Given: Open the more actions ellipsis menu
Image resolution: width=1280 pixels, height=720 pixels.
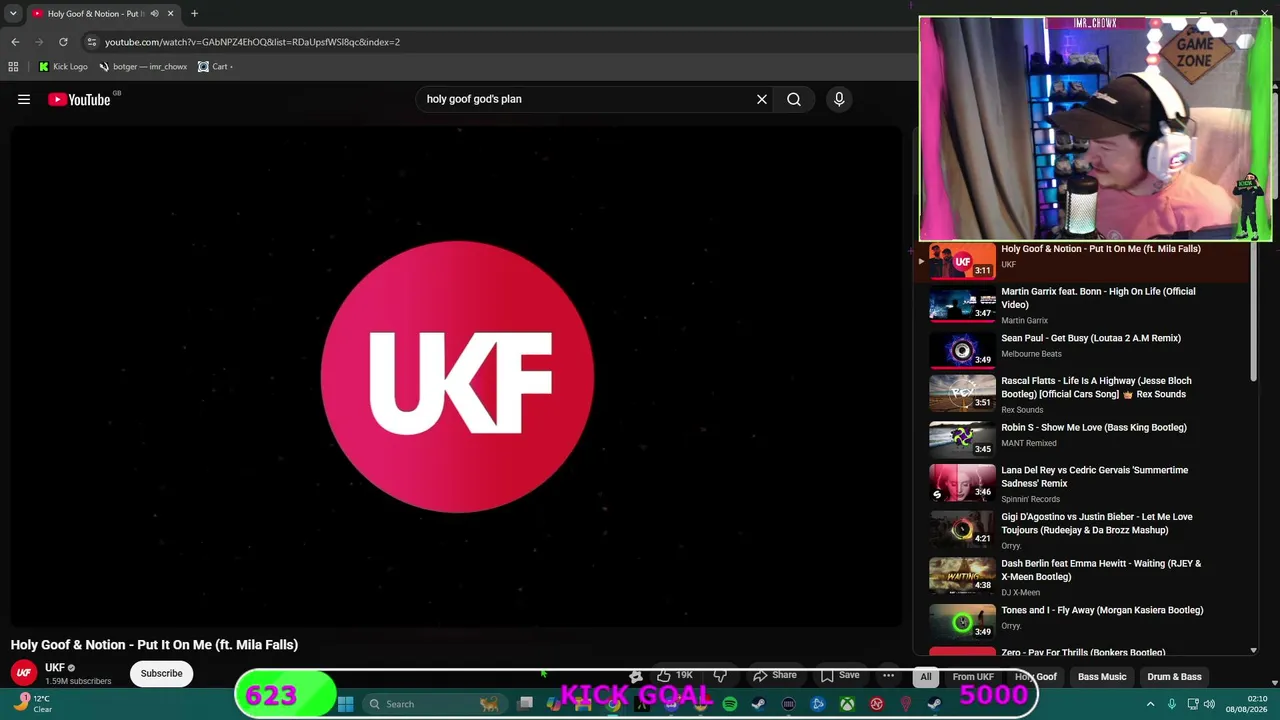Looking at the screenshot, I should [x=888, y=675].
